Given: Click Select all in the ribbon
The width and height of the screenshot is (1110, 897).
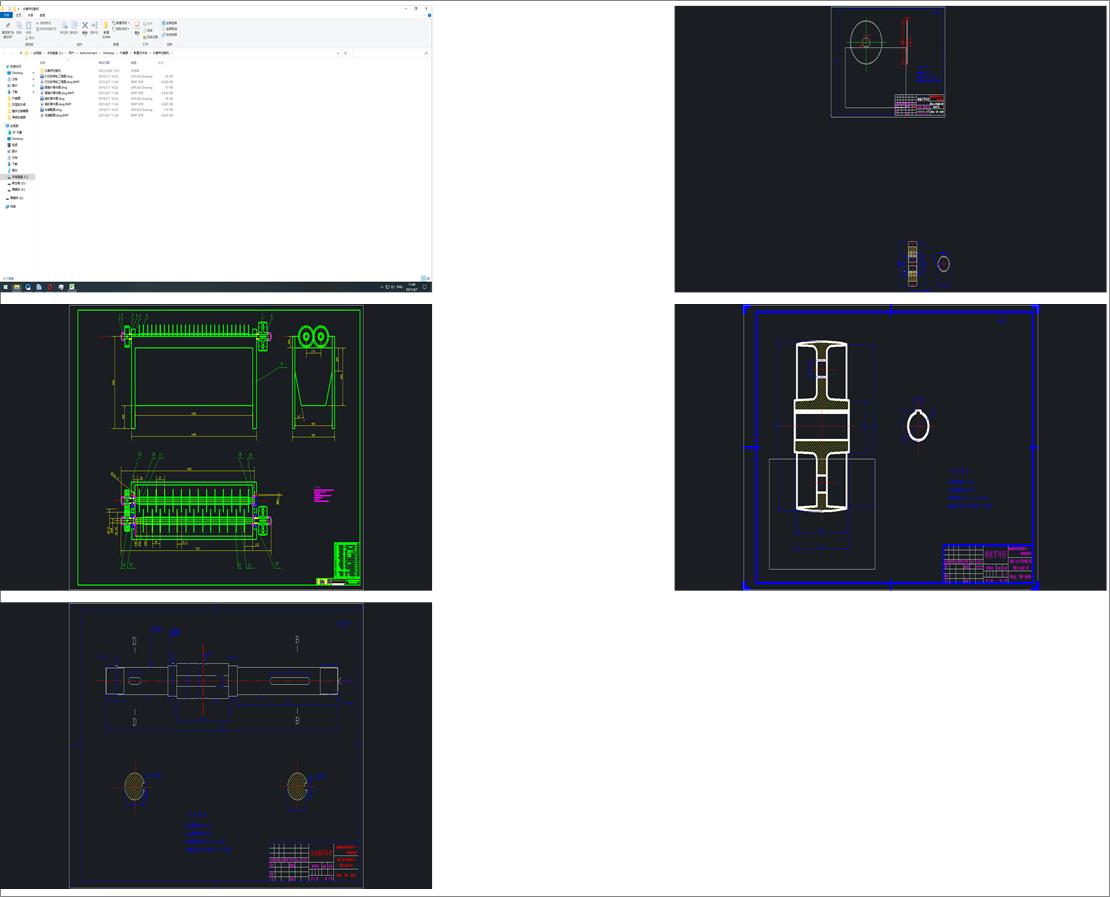Looking at the screenshot, I should coord(169,23).
